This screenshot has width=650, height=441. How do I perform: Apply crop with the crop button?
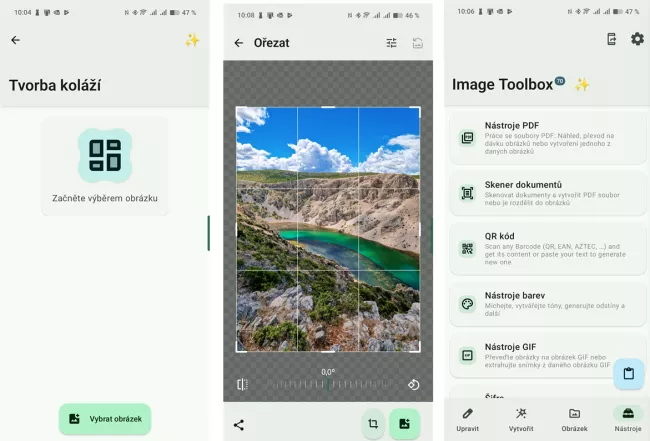point(373,423)
